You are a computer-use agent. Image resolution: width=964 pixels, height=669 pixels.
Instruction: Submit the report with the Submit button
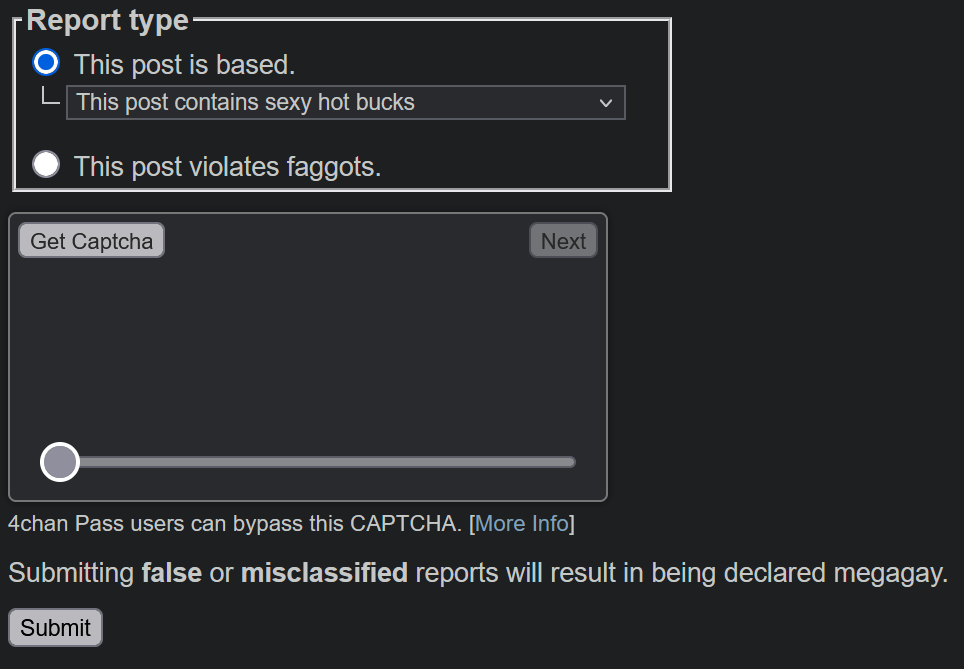tap(55, 627)
